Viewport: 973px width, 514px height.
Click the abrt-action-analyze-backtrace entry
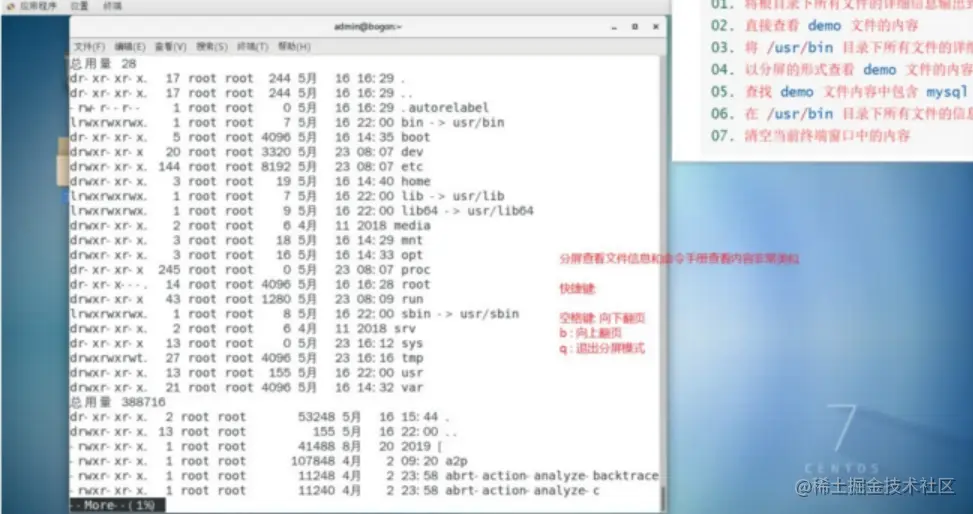click(x=552, y=476)
